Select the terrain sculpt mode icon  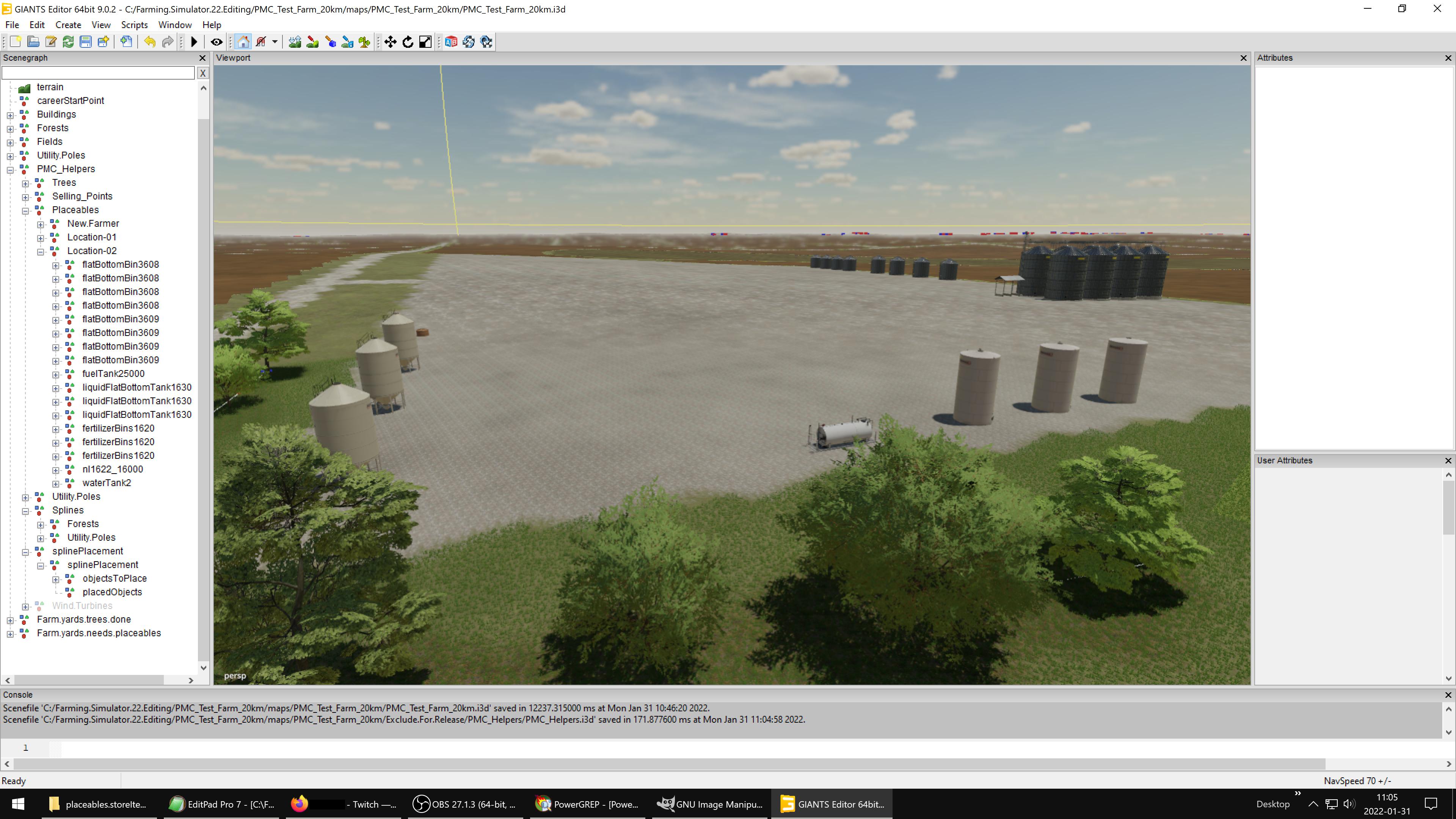(295, 42)
